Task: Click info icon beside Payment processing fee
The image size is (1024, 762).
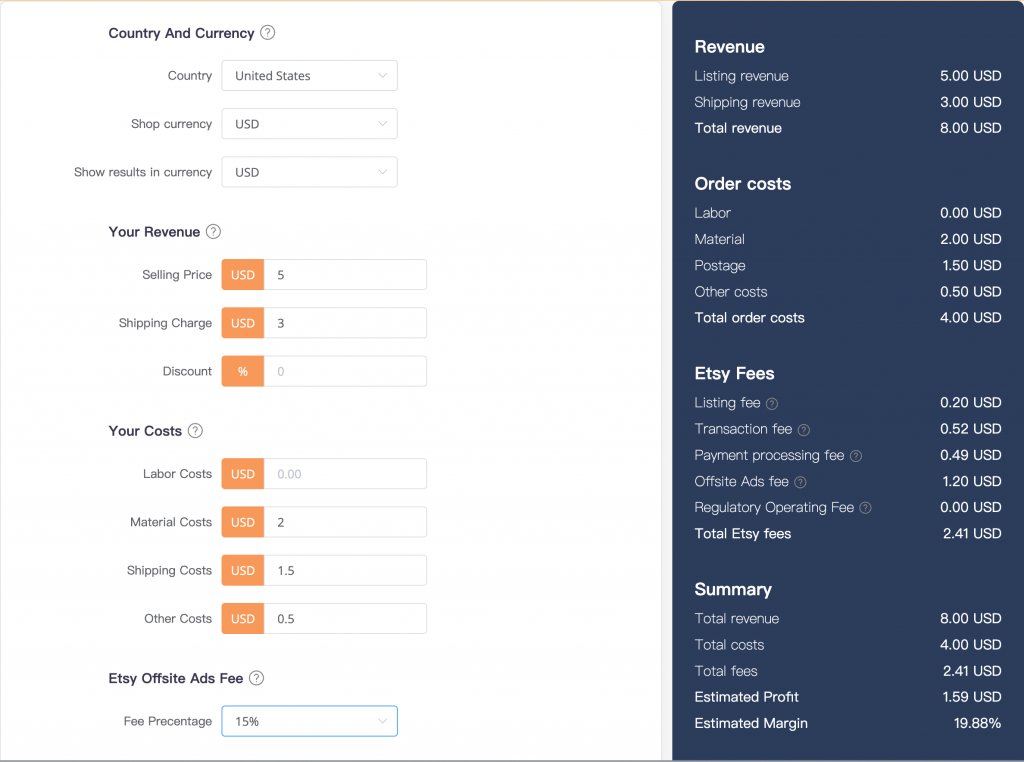Action: [856, 456]
